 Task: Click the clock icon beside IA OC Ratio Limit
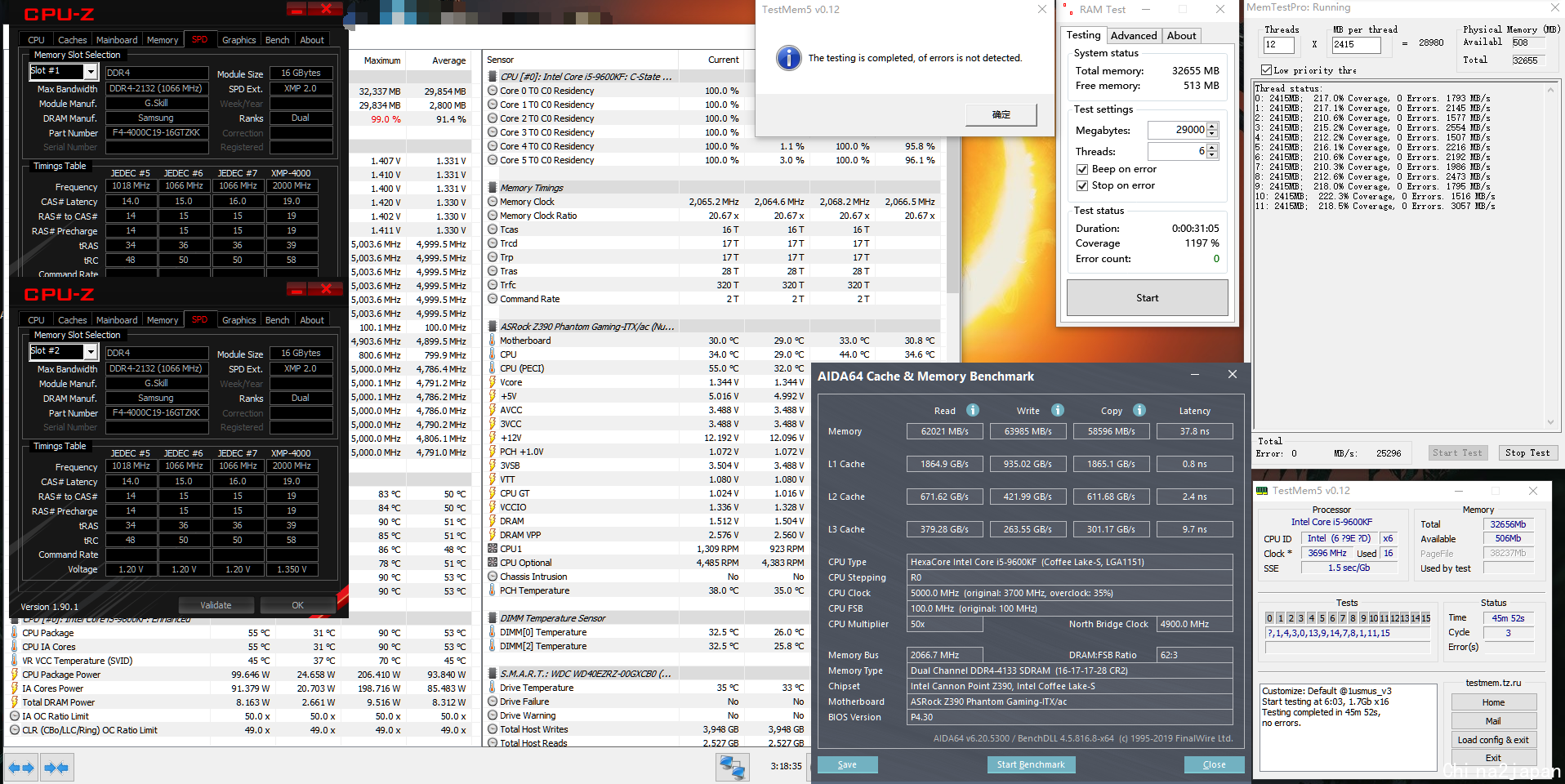tap(15, 716)
